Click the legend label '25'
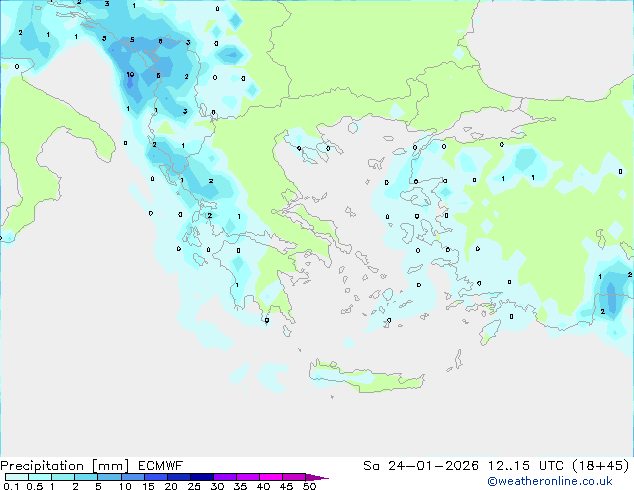This screenshot has height=490, width=634. [x=194, y=486]
